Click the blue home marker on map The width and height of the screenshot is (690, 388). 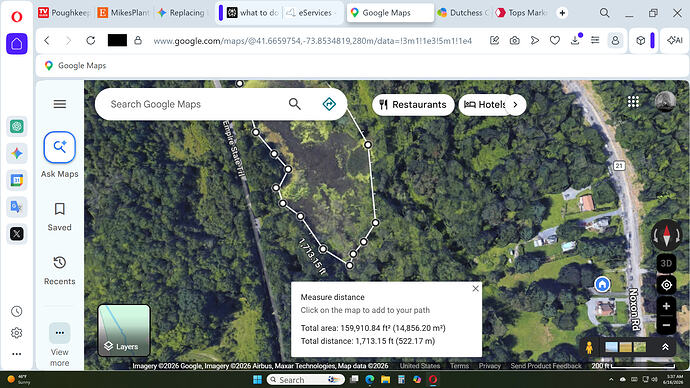602,284
